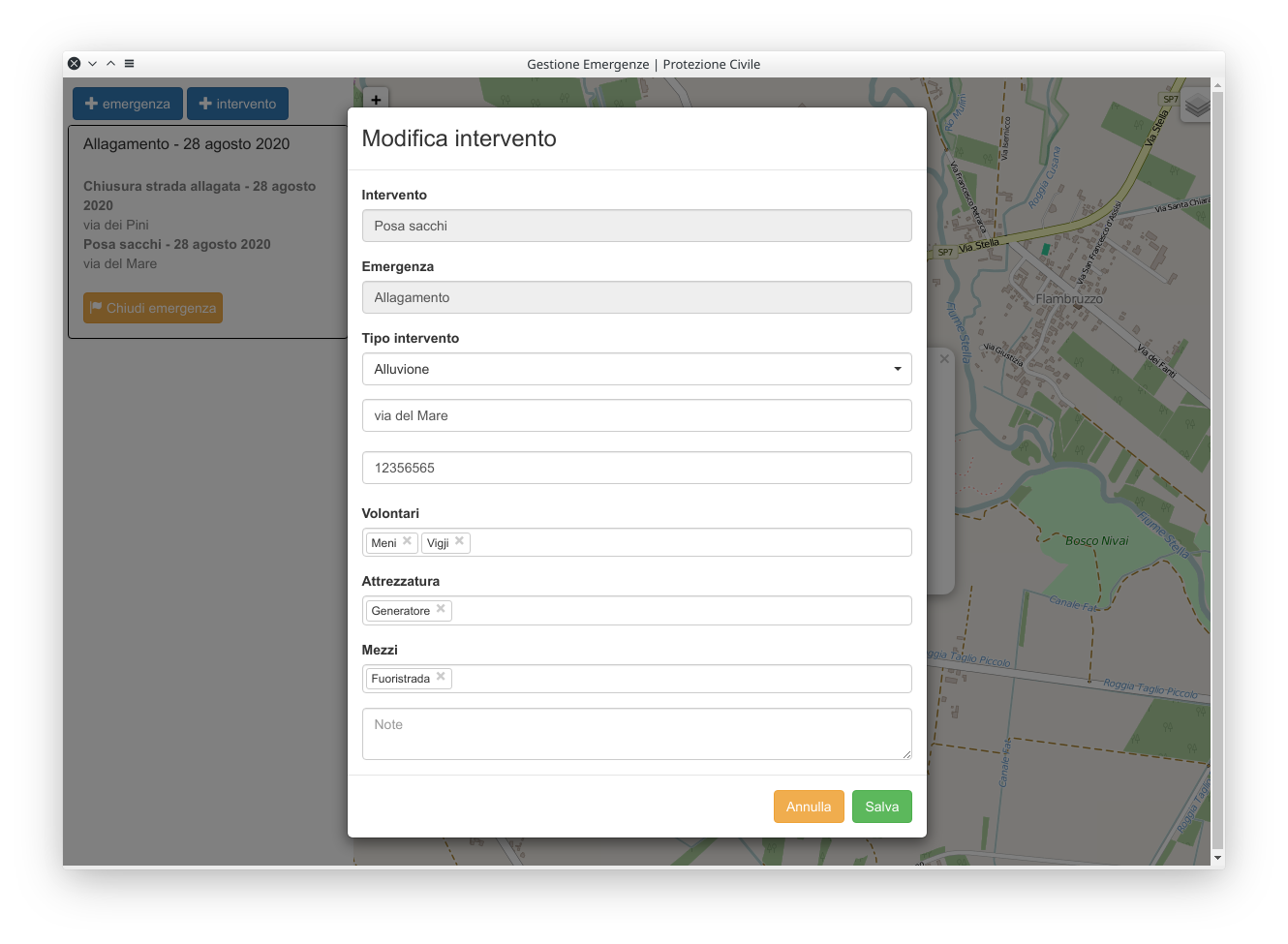The image size is (1288, 944).
Task: Click the Allagamento - 28 agosto 2020 heading
Action: tap(186, 144)
